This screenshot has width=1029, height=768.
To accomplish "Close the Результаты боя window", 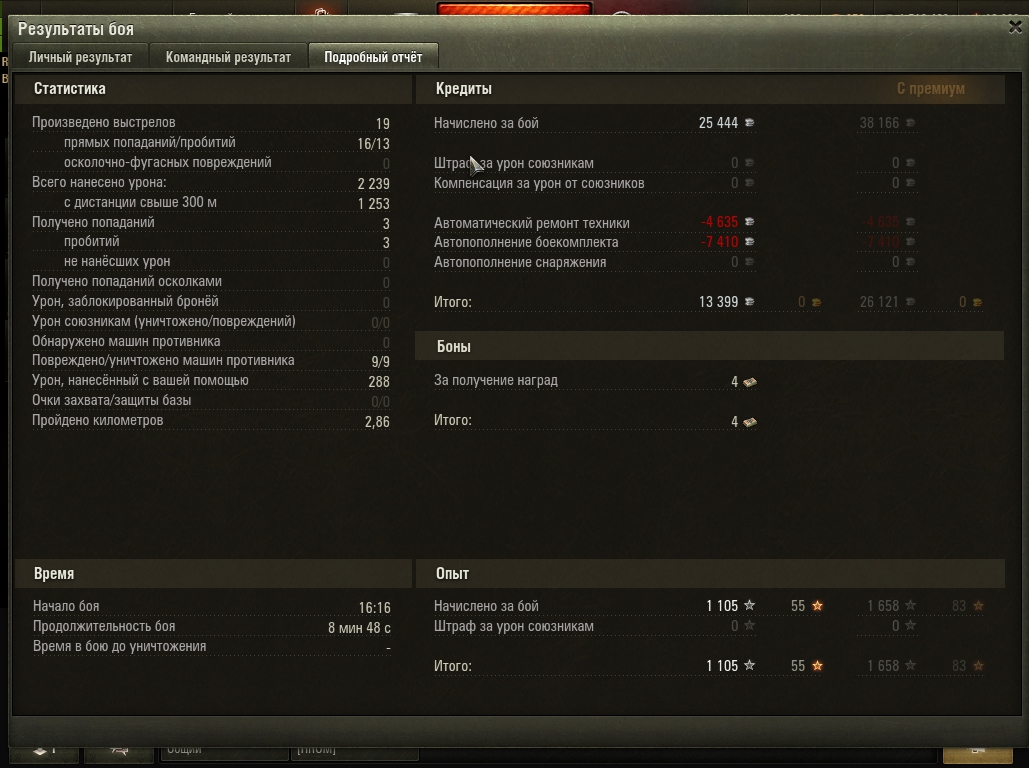I will pyautogui.click(x=1015, y=27).
